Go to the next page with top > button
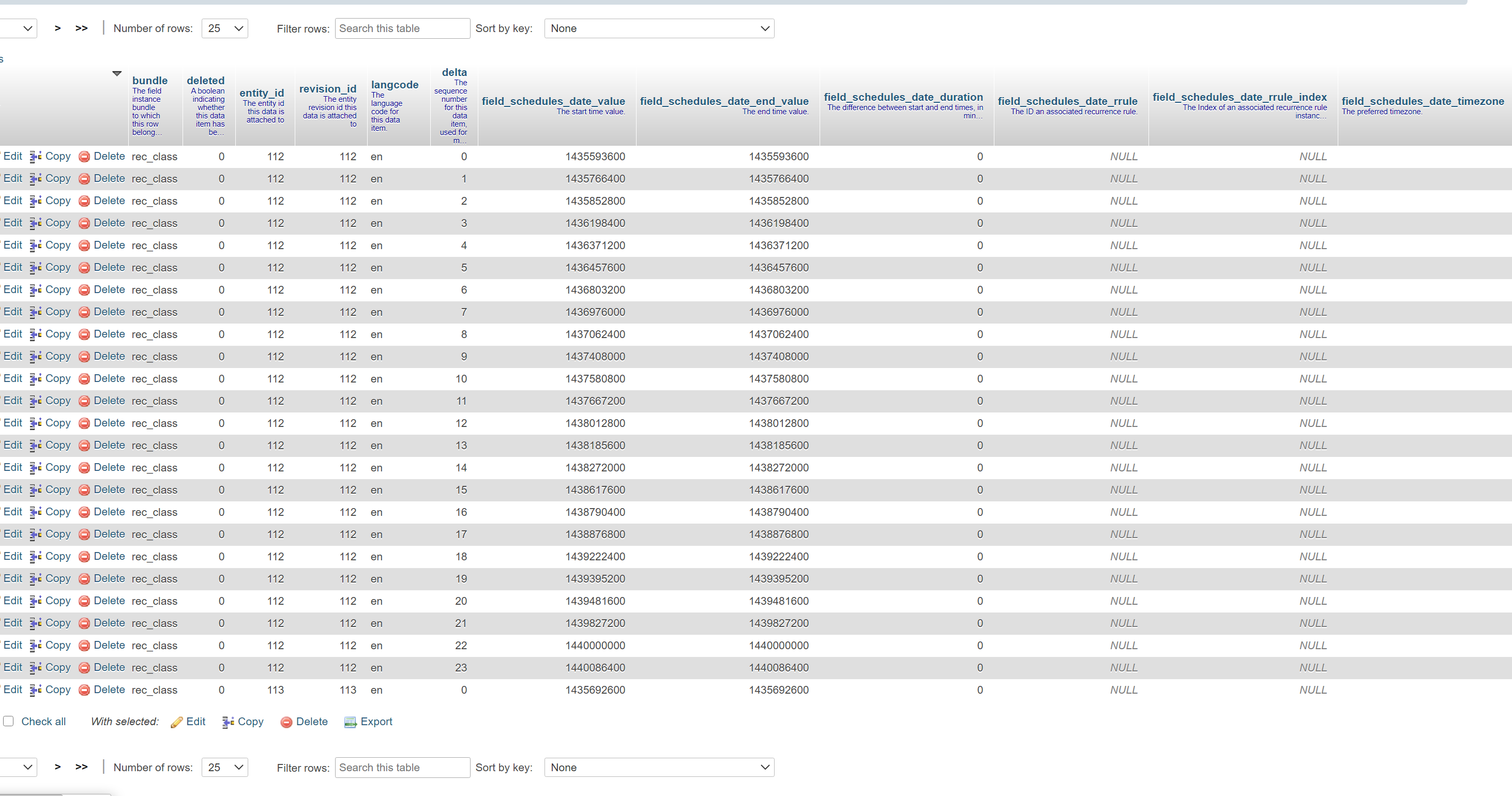This screenshot has width=1512, height=796. point(57,28)
